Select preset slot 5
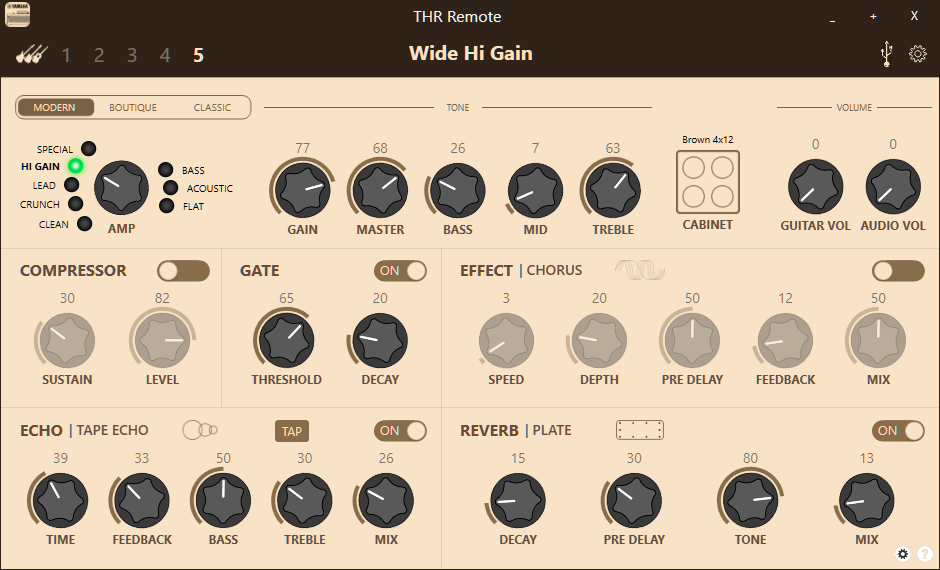This screenshot has width=940, height=570. 198,55
